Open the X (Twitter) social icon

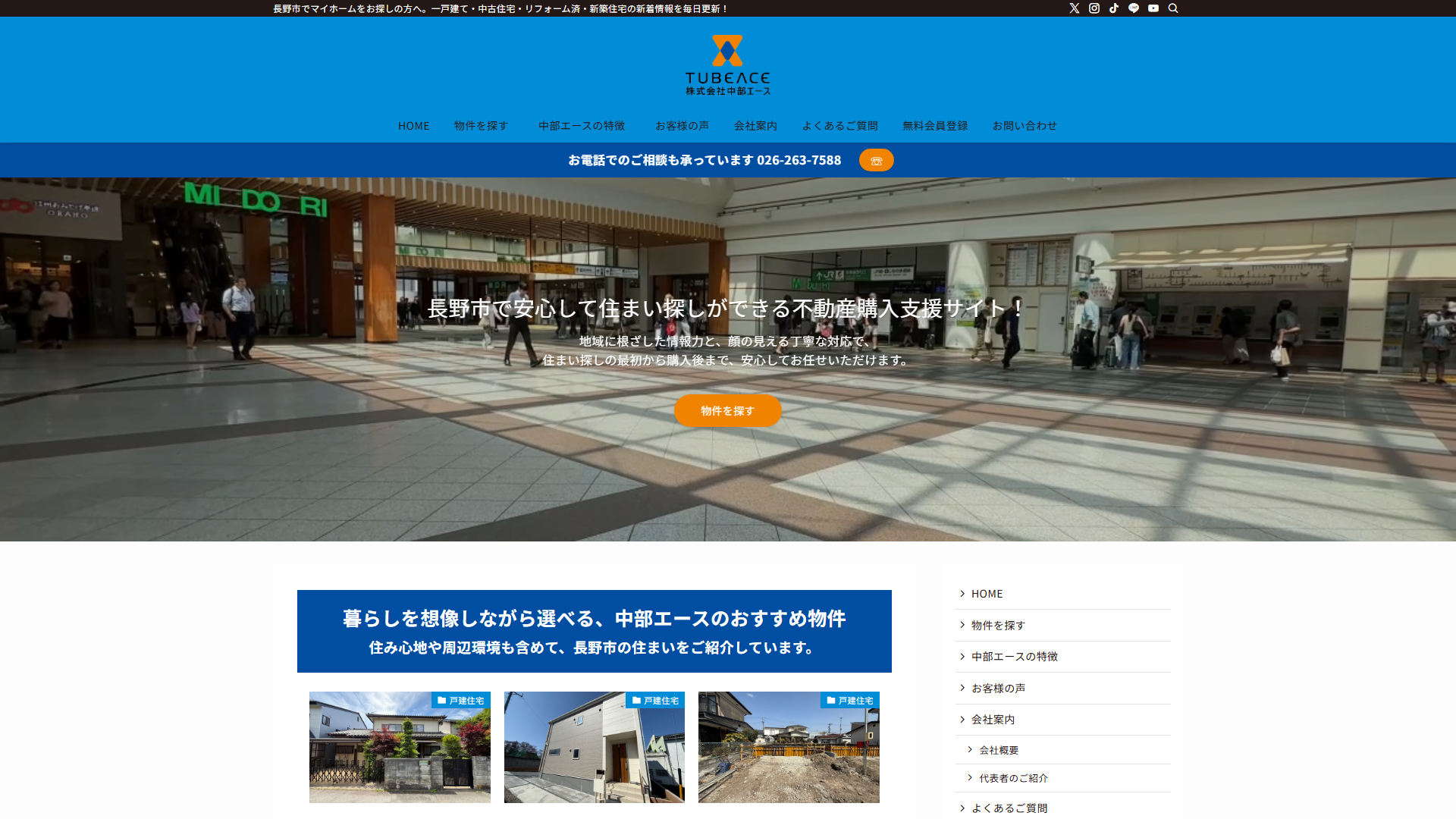click(1075, 8)
